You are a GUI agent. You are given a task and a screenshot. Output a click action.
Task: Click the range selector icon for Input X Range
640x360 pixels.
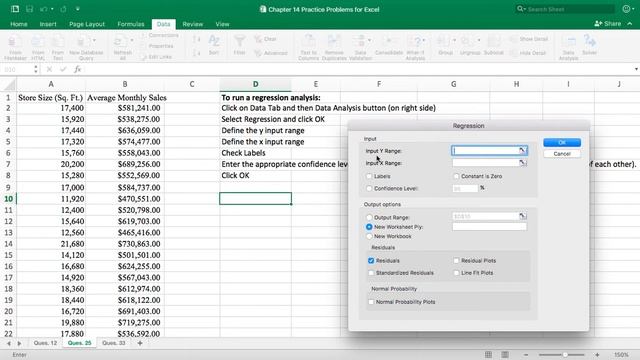522,163
